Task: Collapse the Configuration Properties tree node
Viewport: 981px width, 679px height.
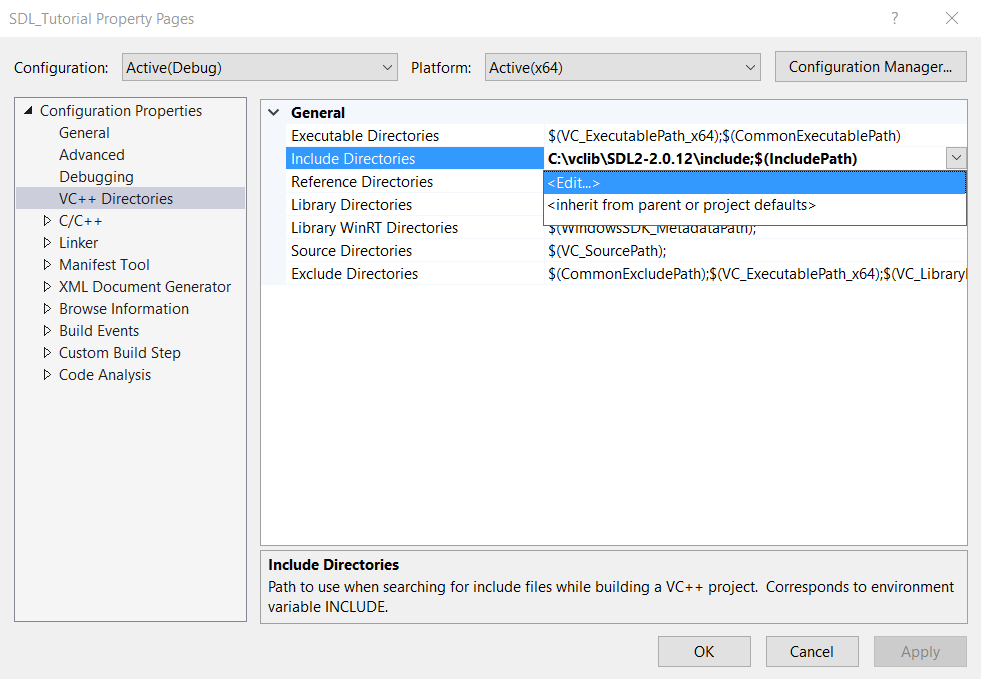Action: click(28, 111)
